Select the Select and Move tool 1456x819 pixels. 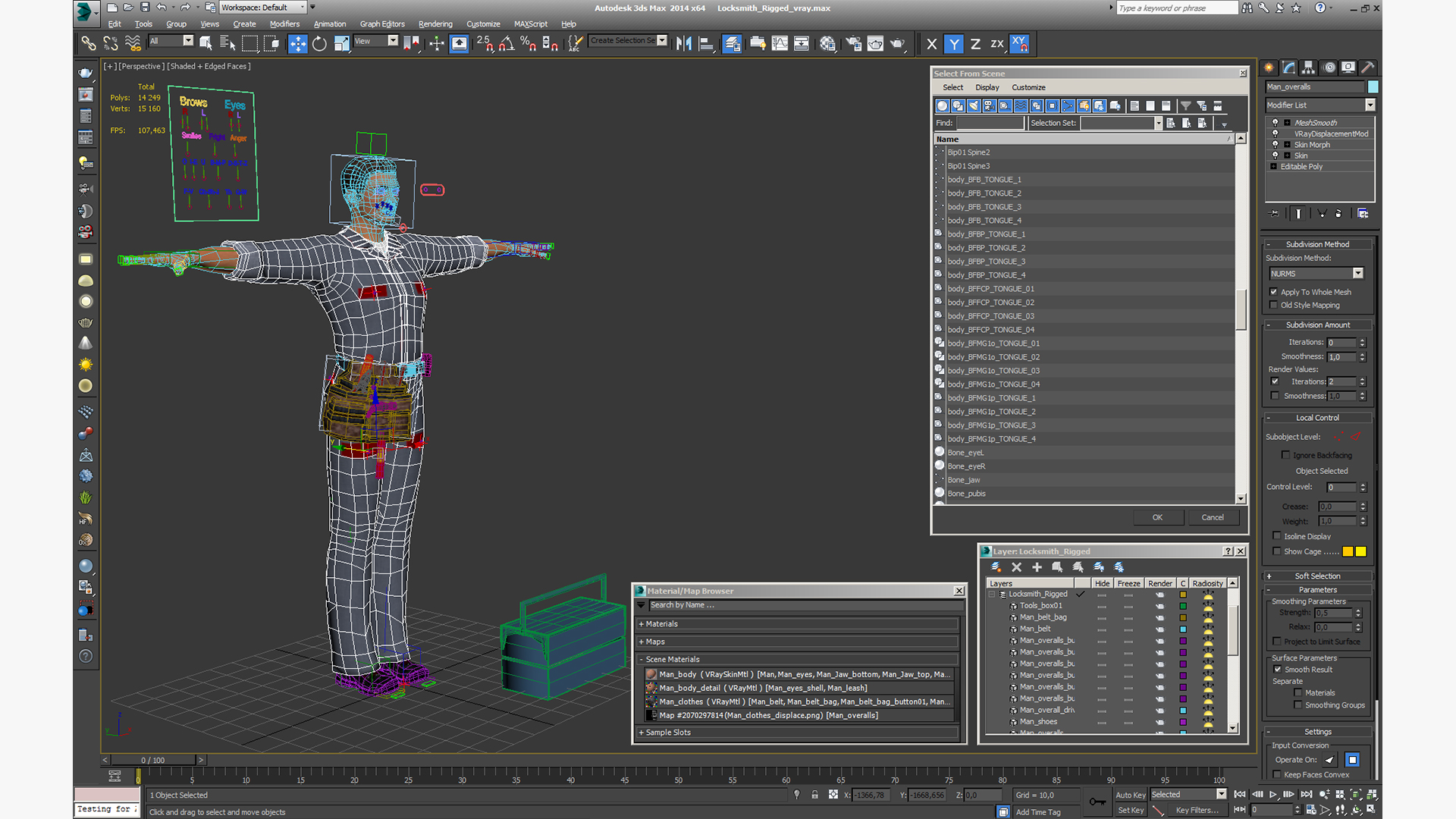point(298,44)
